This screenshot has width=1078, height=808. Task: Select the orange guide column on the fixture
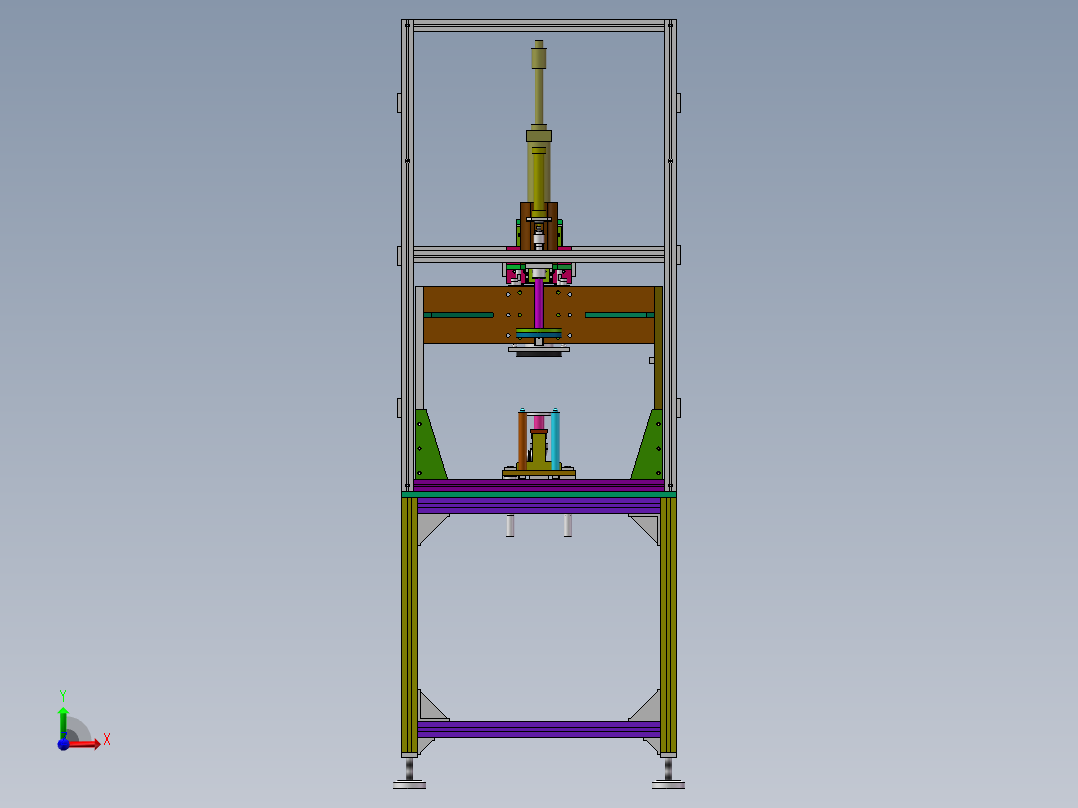(x=522, y=440)
